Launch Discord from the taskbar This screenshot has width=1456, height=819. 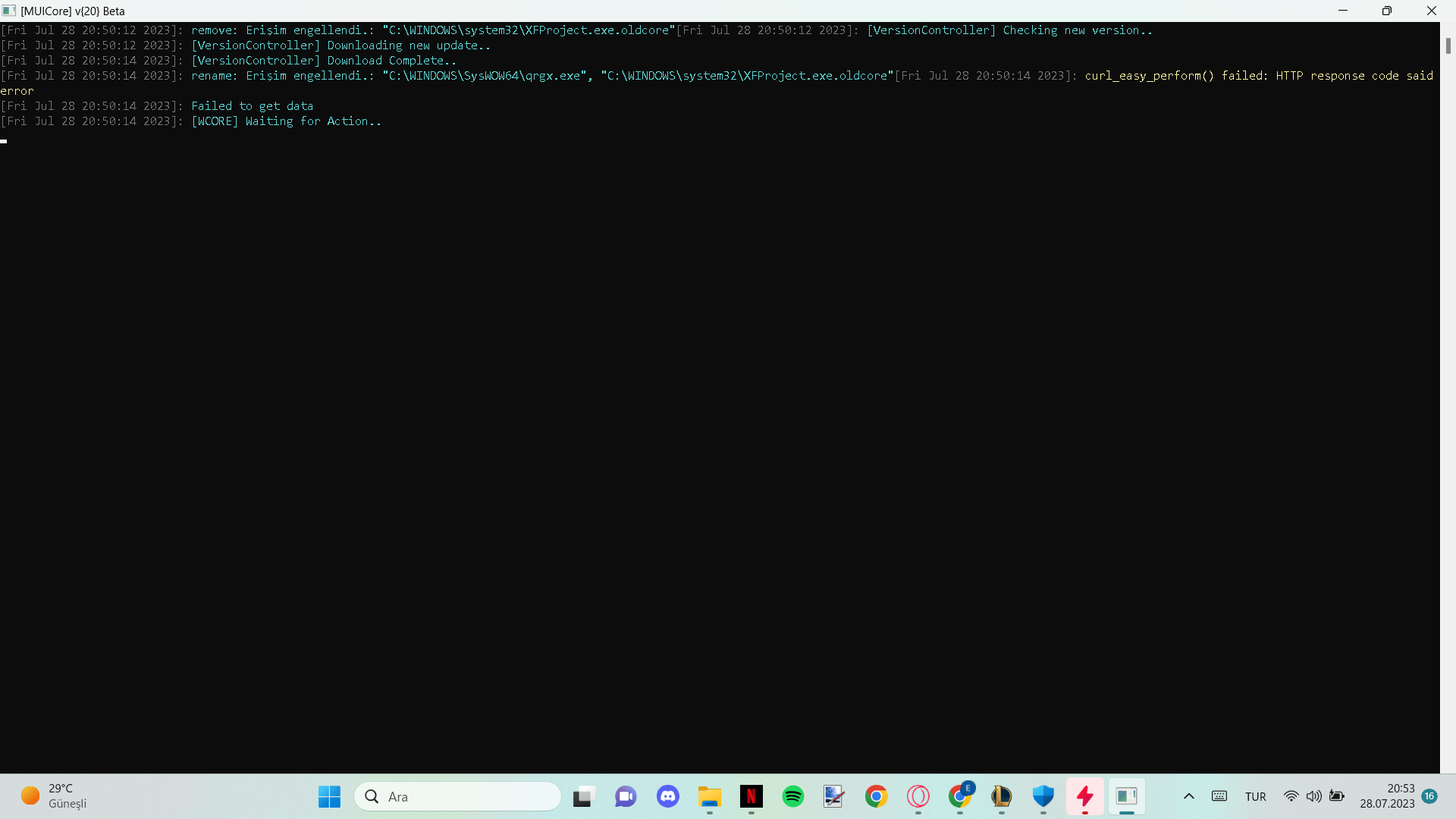[668, 796]
